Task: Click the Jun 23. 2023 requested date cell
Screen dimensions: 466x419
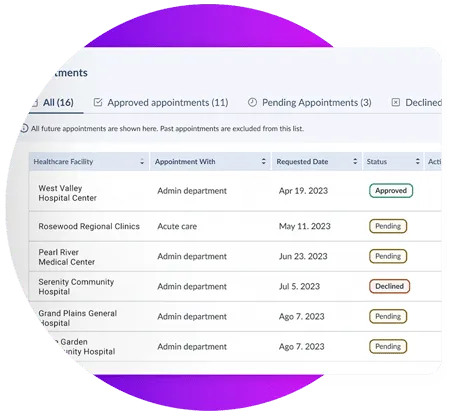Action: tap(303, 256)
